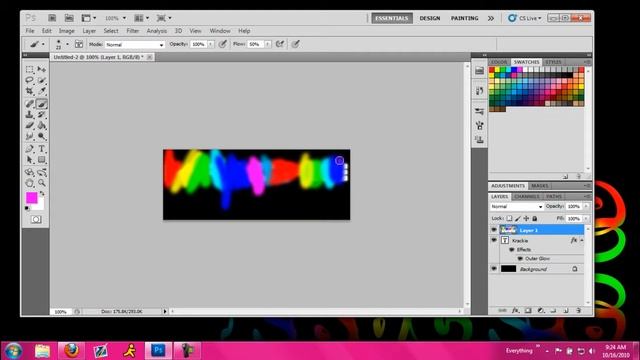Open the File menu
This screenshot has width=640, height=360.
tap(30, 31)
